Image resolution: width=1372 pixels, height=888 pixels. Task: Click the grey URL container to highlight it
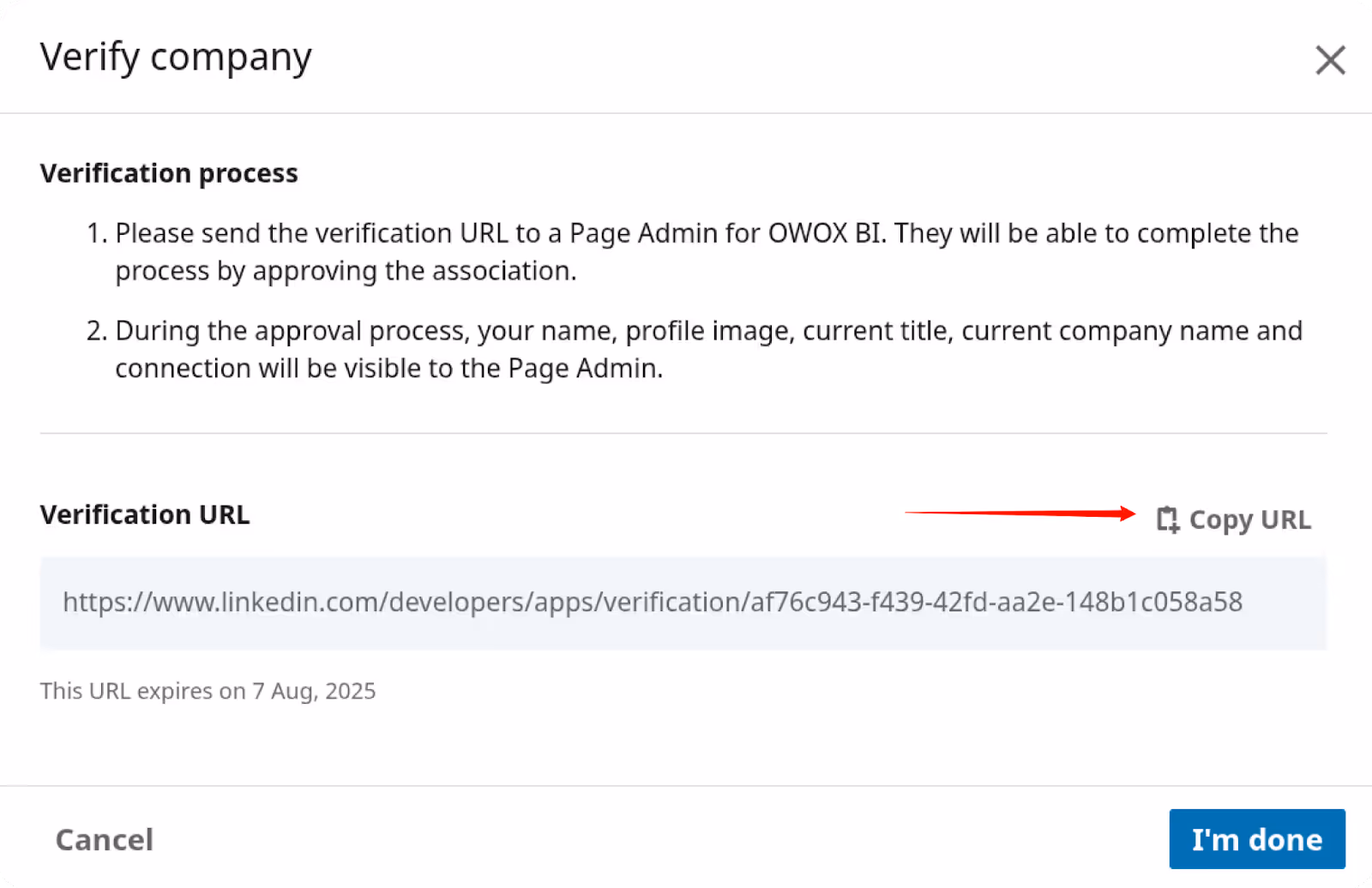(x=686, y=603)
